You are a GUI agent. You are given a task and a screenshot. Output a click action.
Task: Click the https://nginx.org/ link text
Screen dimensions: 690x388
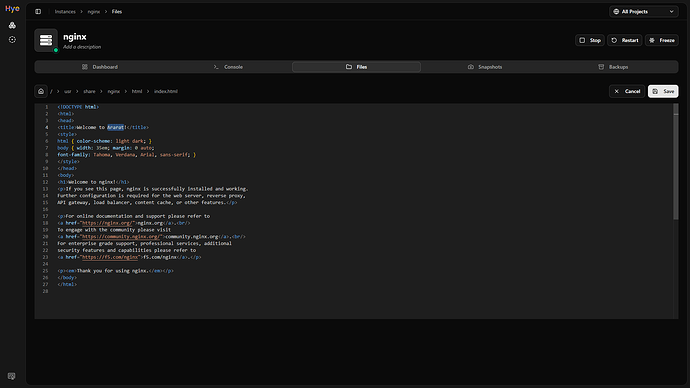[107, 223]
